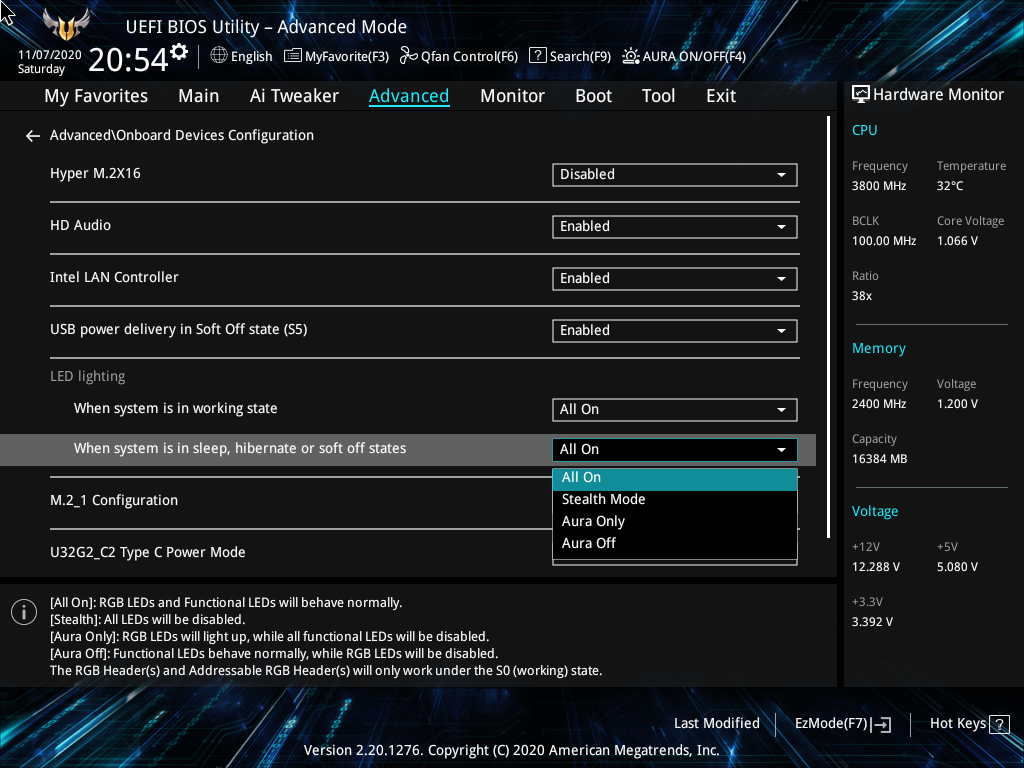Click the globe language icon

click(219, 56)
